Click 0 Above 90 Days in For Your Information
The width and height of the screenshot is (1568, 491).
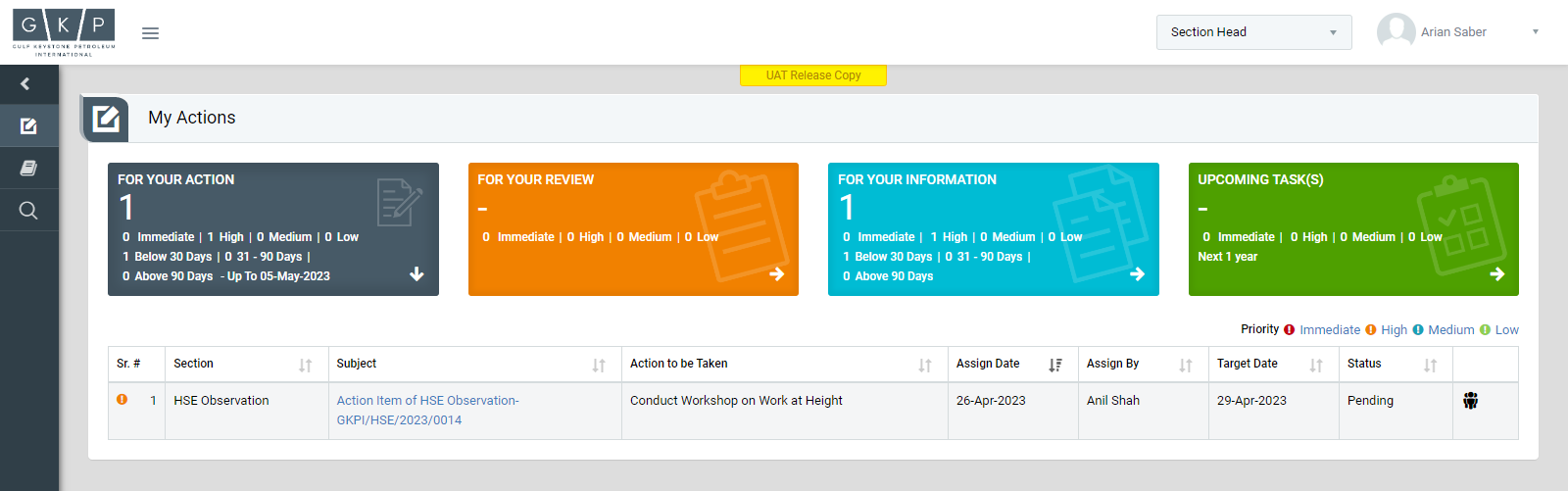click(x=888, y=276)
